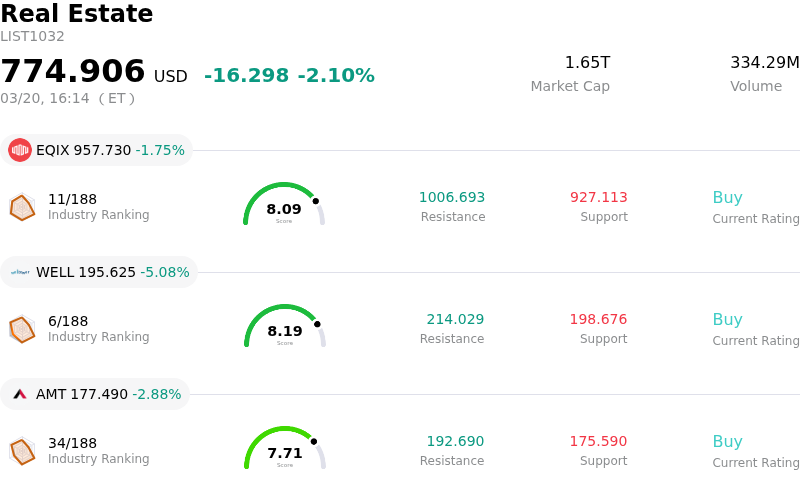Click the radar chart icon beside 6/188

click(22, 329)
